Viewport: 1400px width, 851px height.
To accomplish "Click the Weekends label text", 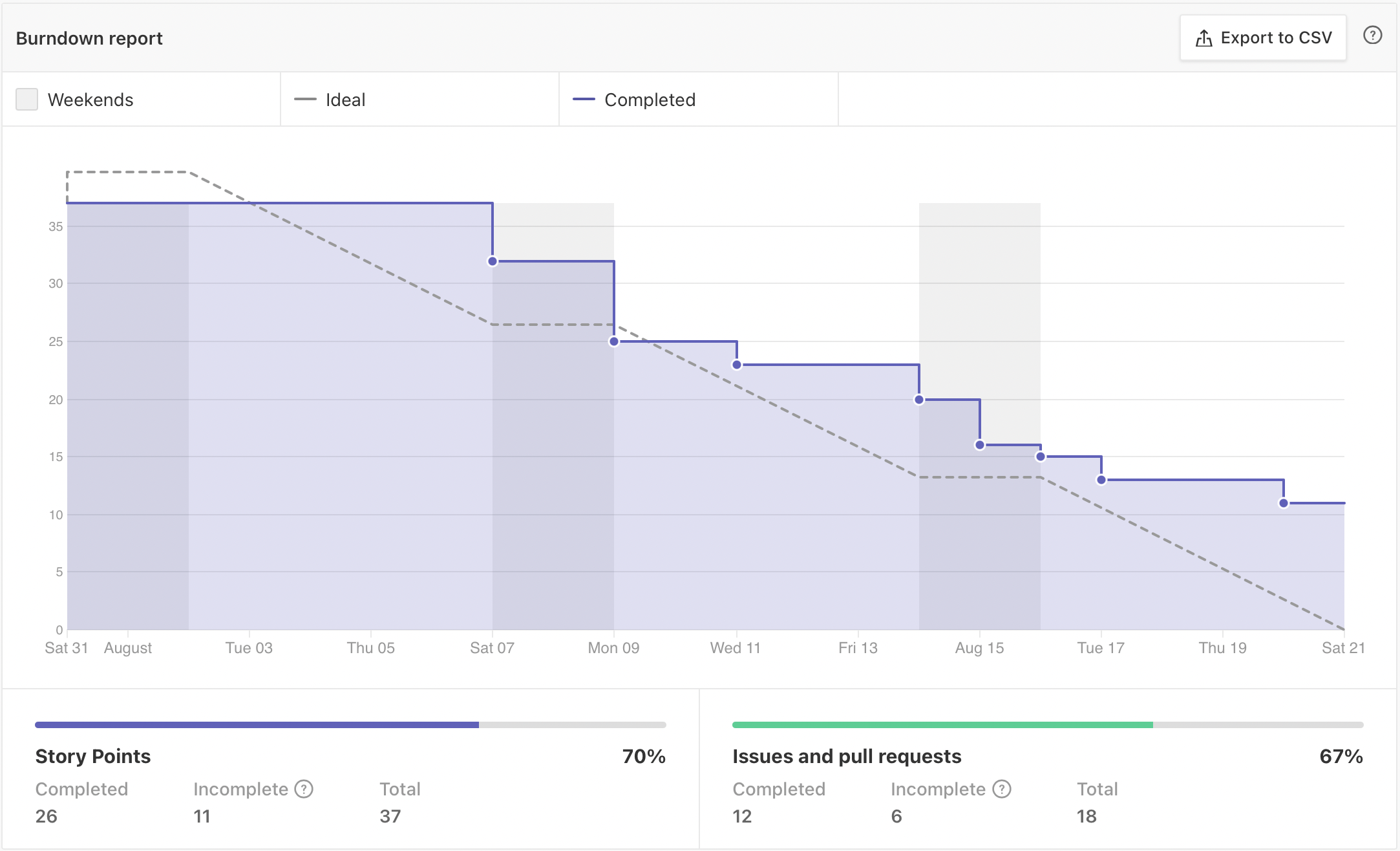I will pos(90,100).
